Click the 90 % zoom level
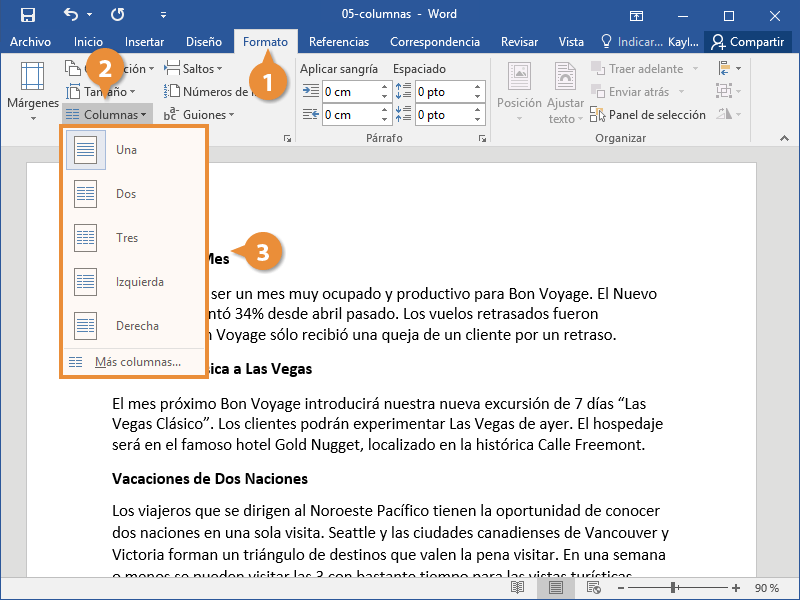Screen dimensions: 800x600 click(767, 588)
